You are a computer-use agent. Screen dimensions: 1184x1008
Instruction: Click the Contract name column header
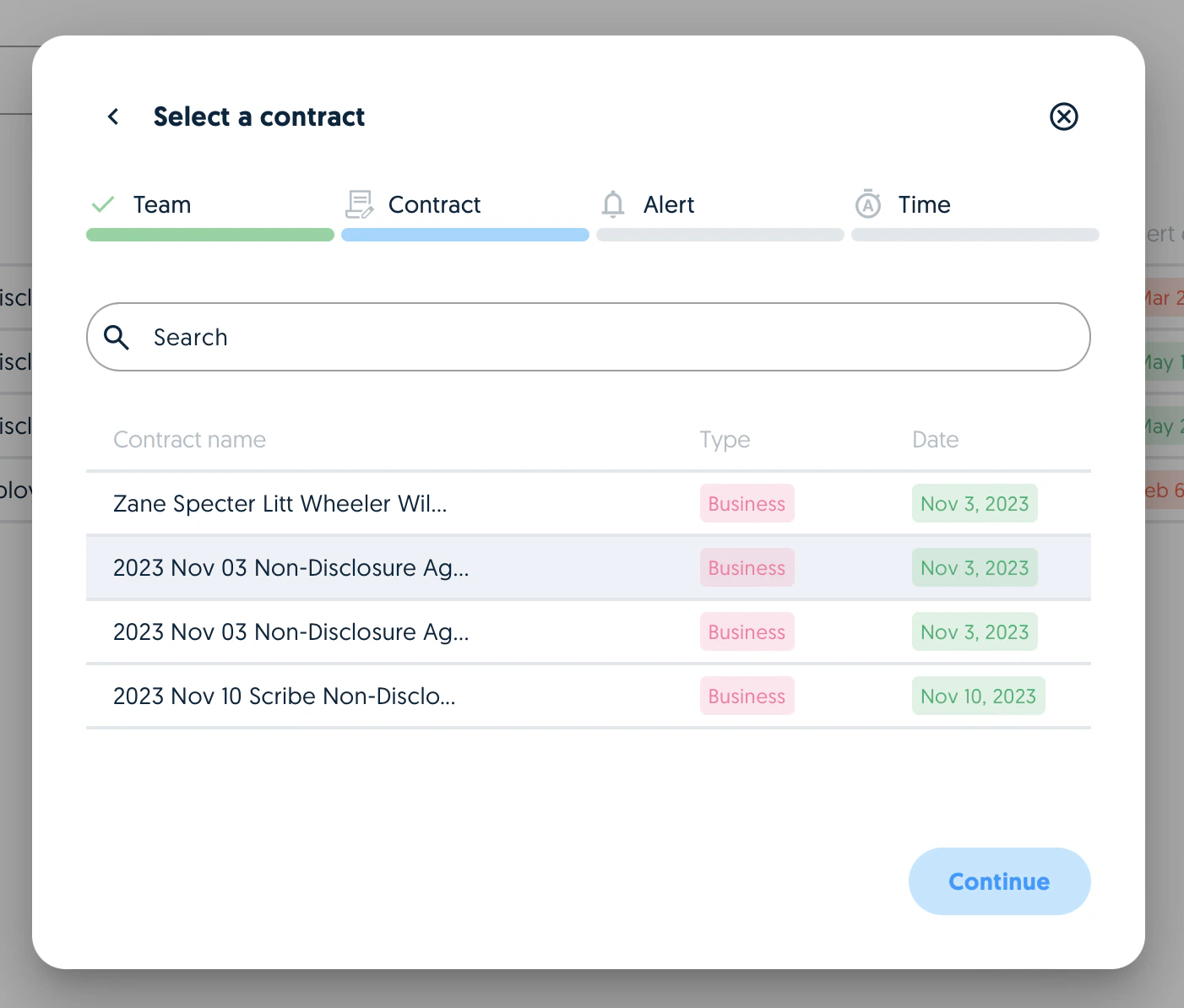(189, 440)
